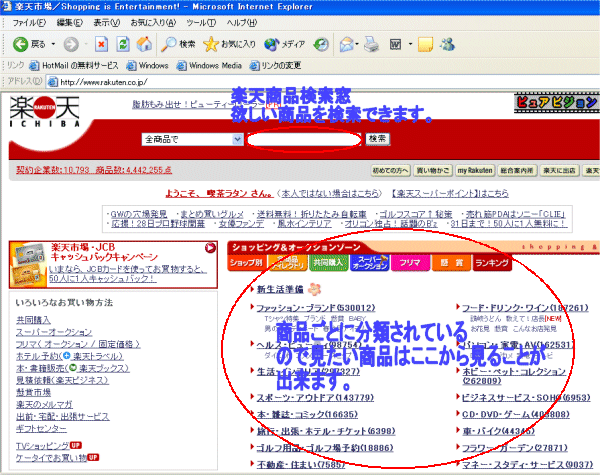Open the History clock icon

(x=321, y=44)
